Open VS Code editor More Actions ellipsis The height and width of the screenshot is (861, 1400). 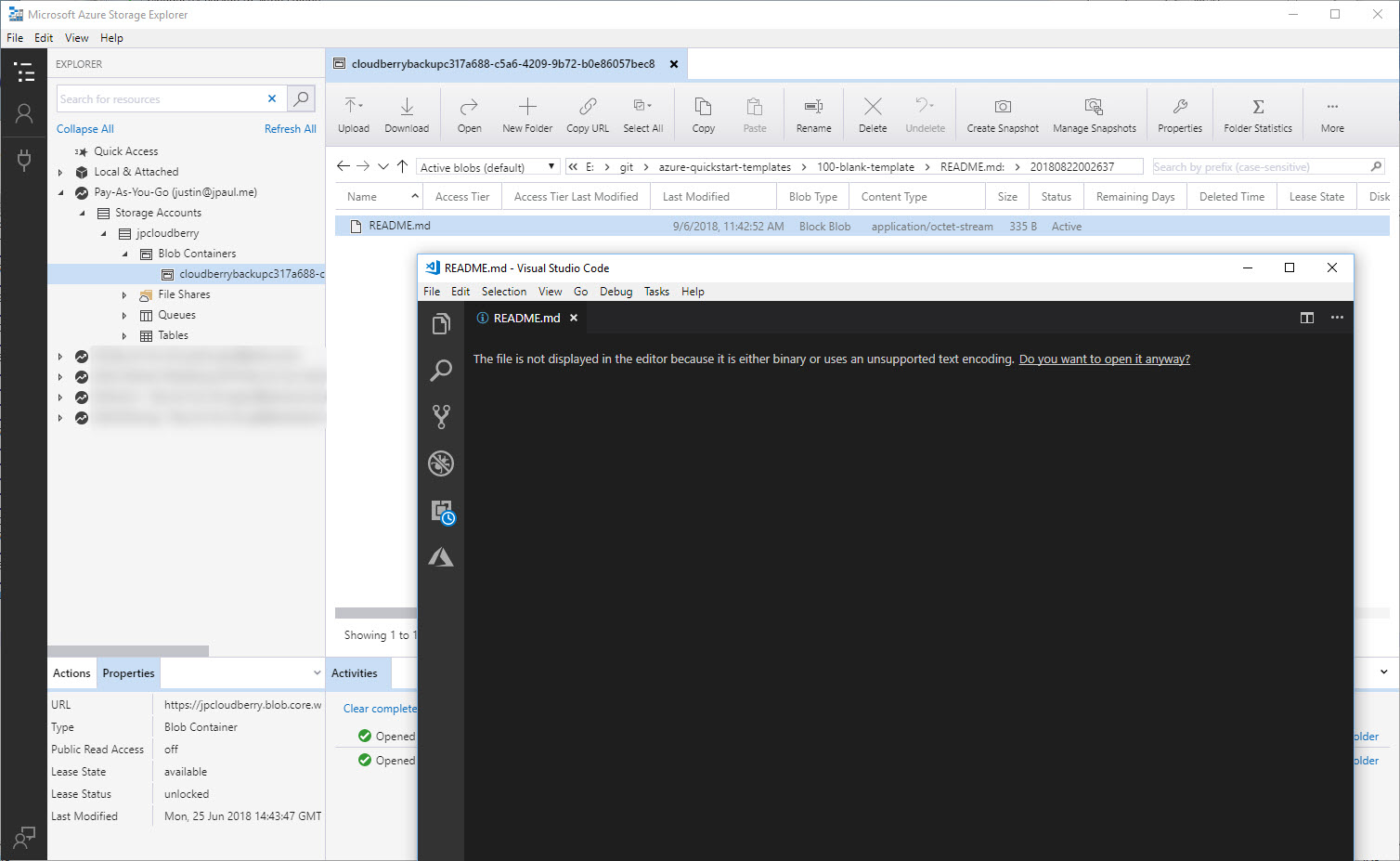pos(1337,318)
